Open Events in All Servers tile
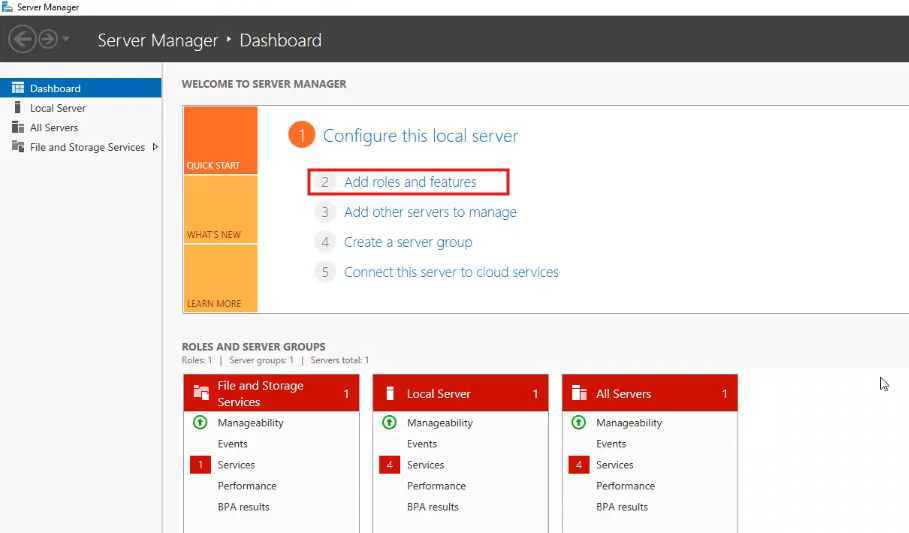 click(x=611, y=444)
